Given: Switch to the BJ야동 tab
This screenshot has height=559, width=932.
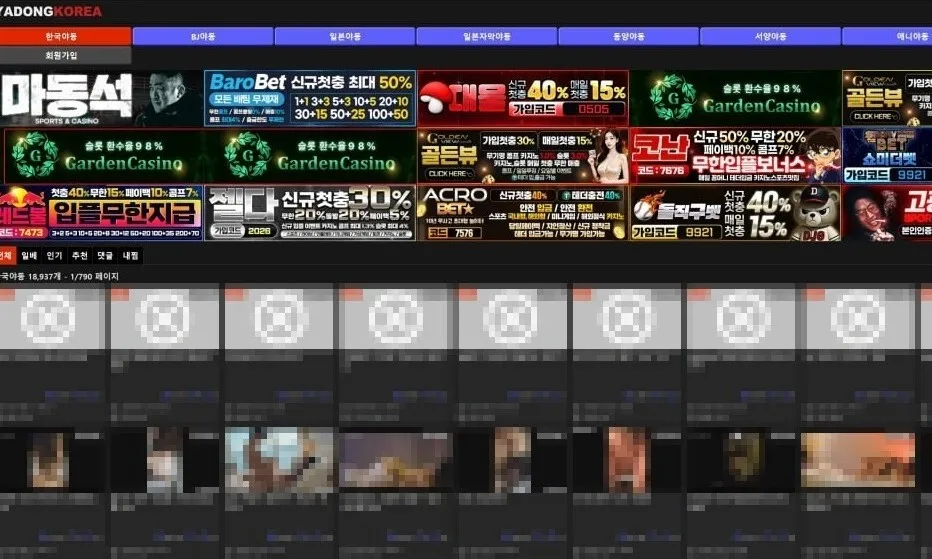Looking at the screenshot, I should [203, 36].
